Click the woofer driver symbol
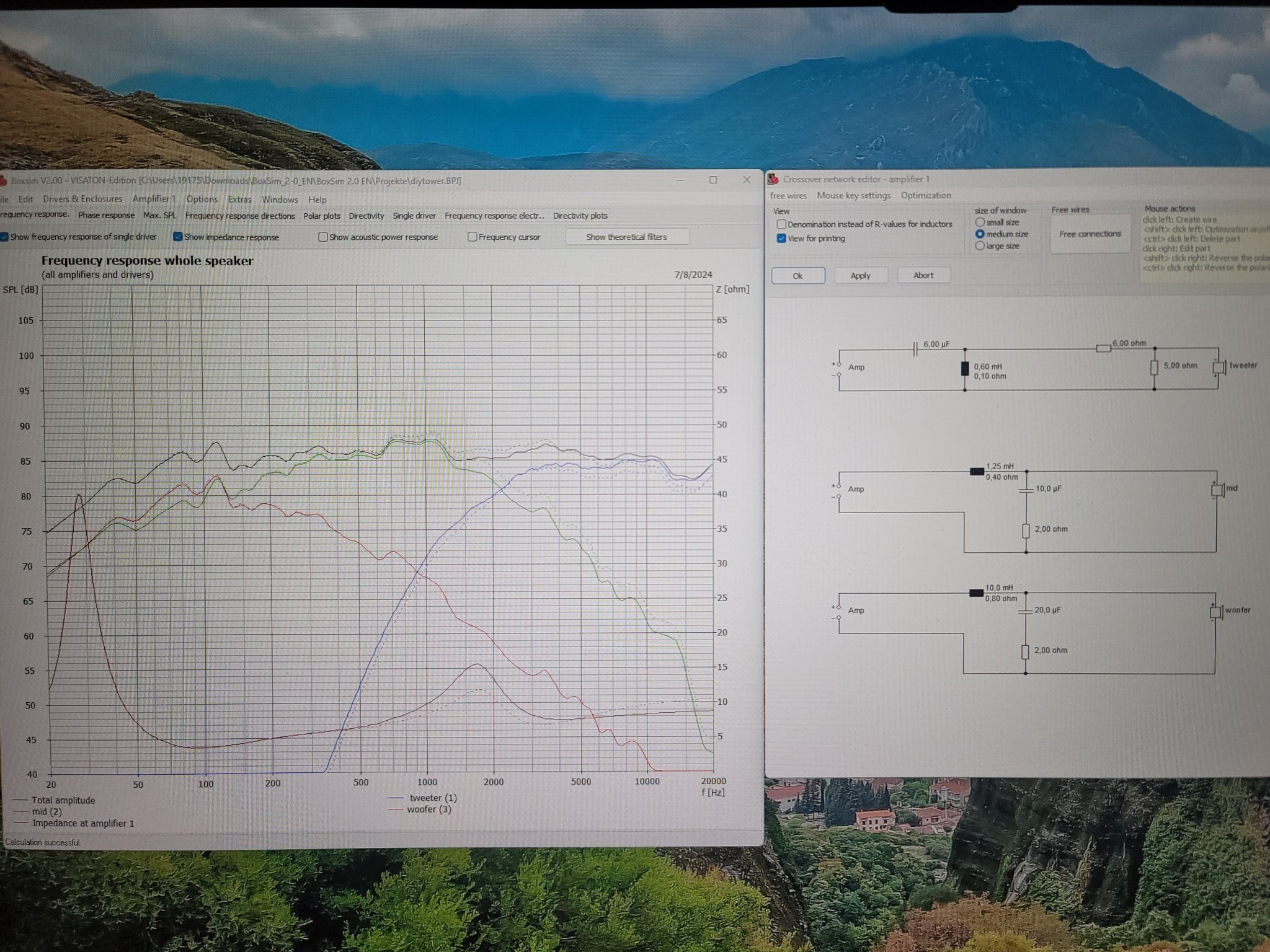Screen dimensions: 1270x952 [1216, 611]
